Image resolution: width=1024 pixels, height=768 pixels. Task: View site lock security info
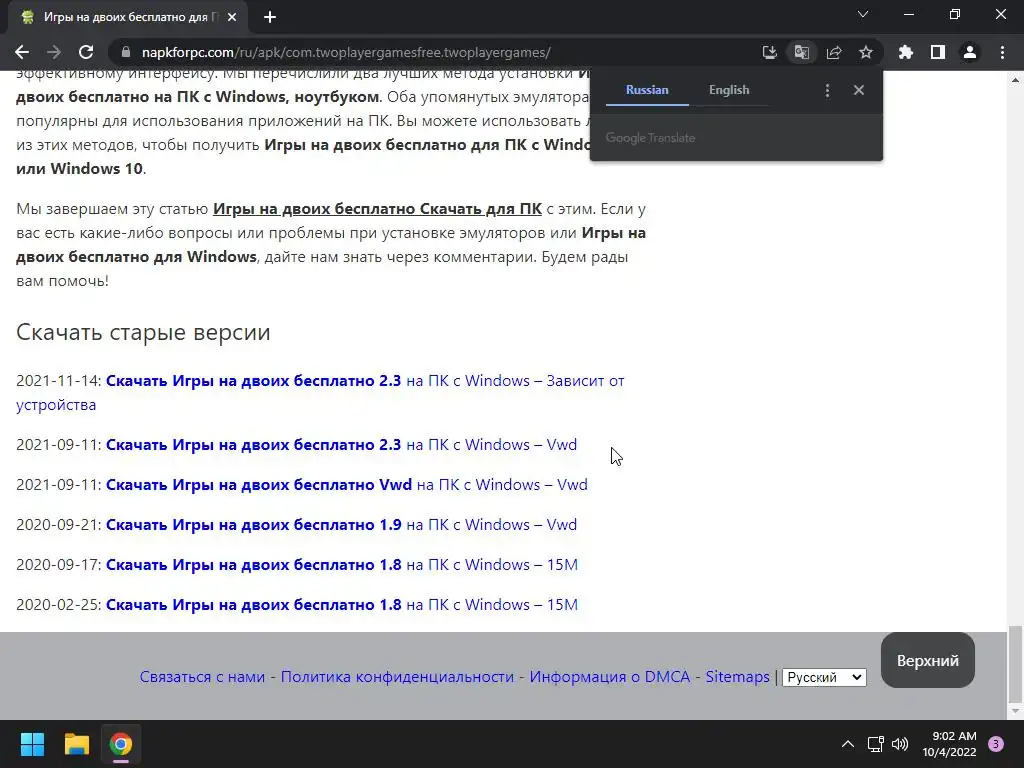click(126, 52)
